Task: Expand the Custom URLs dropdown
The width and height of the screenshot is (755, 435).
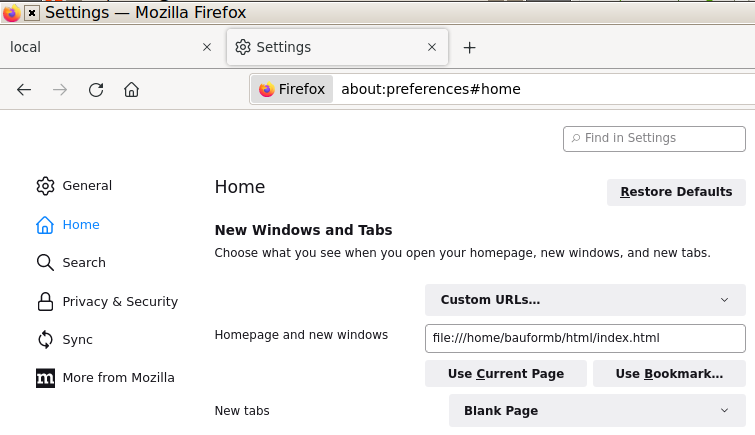Action: click(x=585, y=300)
